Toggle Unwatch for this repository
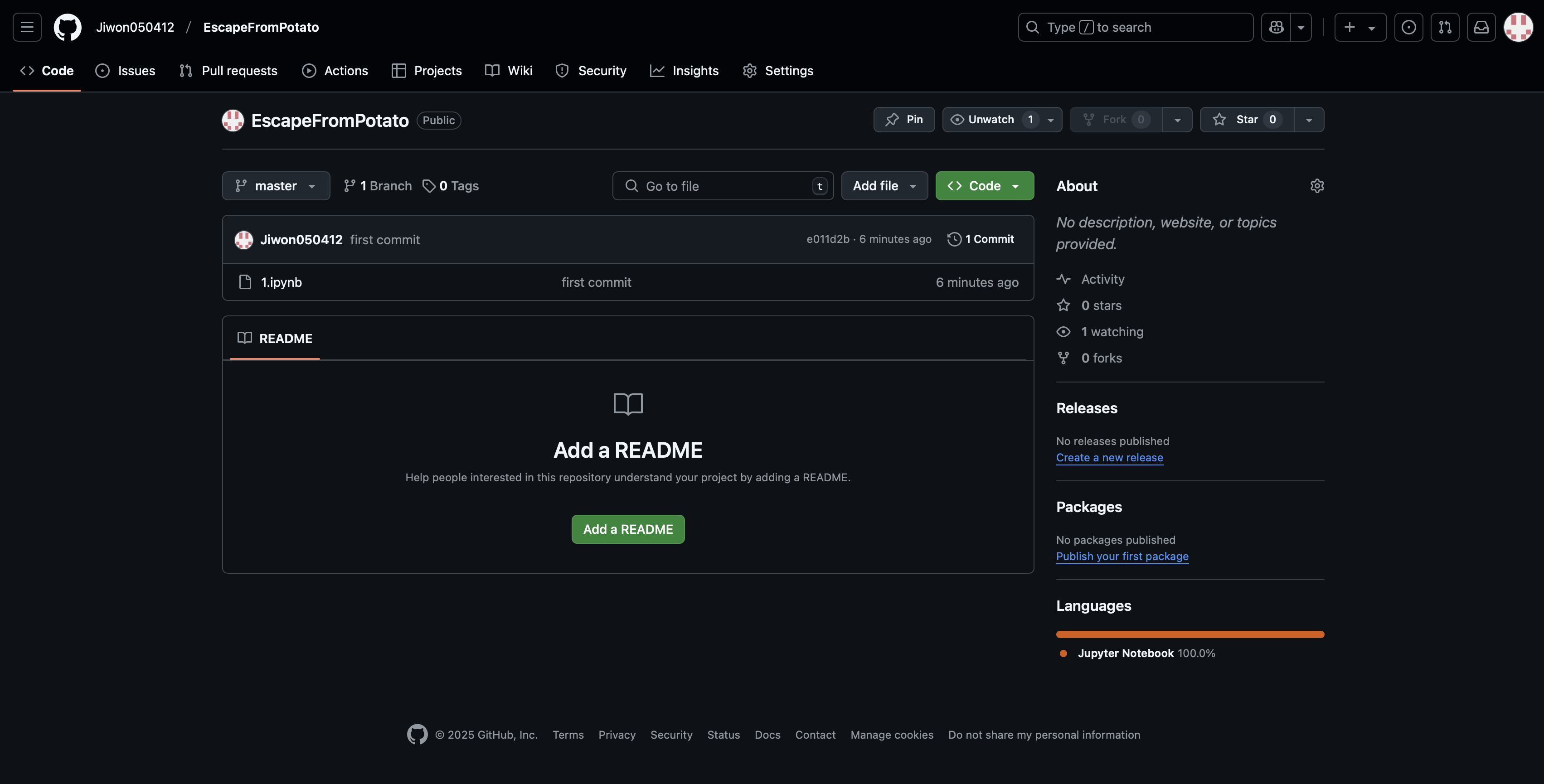This screenshot has height=784, width=1544. click(991, 119)
